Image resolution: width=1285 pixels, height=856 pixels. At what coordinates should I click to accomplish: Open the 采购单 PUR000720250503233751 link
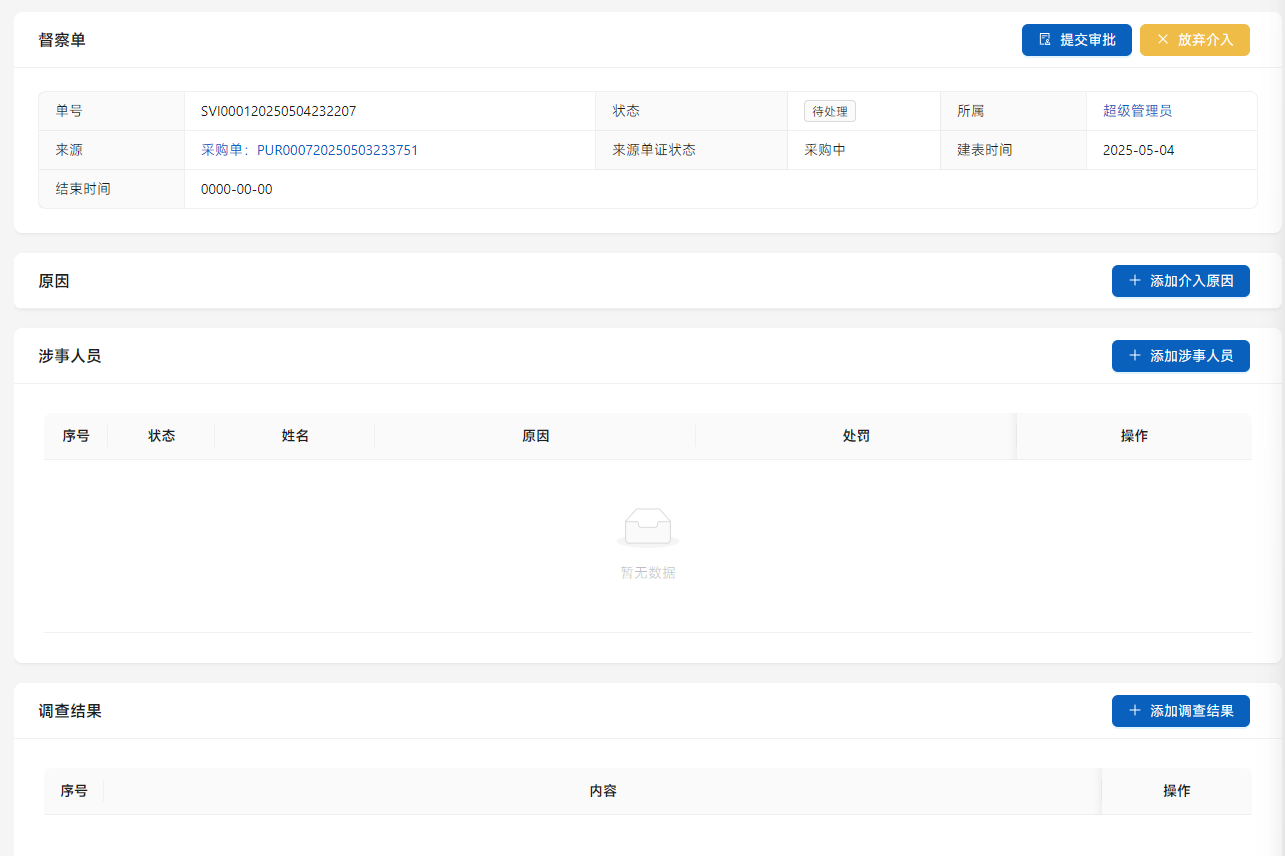[309, 150]
